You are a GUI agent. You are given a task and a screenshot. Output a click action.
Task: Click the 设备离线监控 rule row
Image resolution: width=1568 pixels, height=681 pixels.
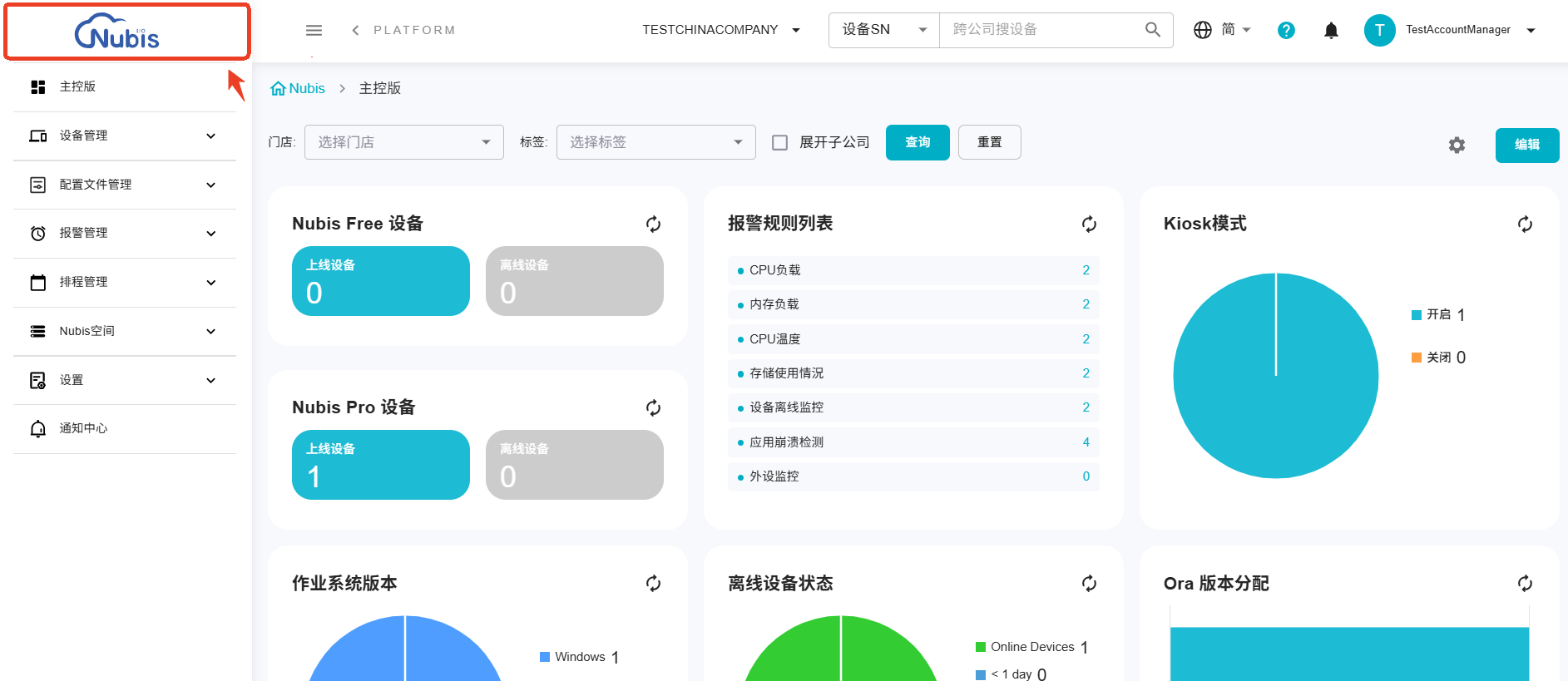pos(913,407)
